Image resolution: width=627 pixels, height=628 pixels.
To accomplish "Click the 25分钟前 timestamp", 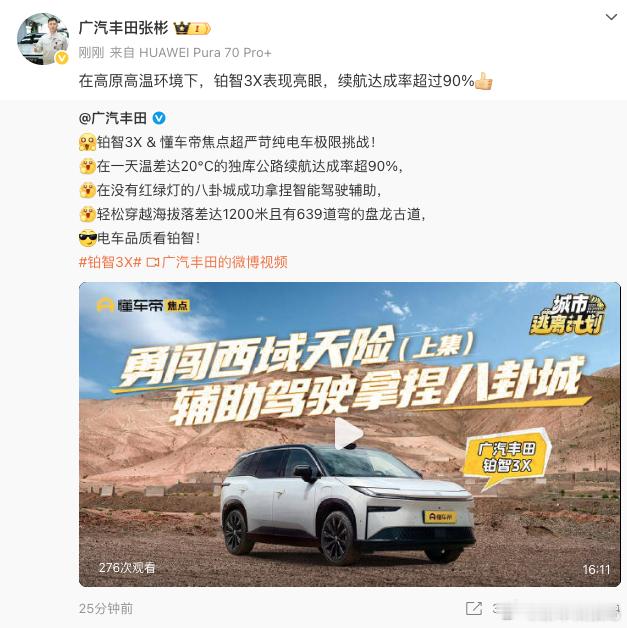I will [106, 608].
